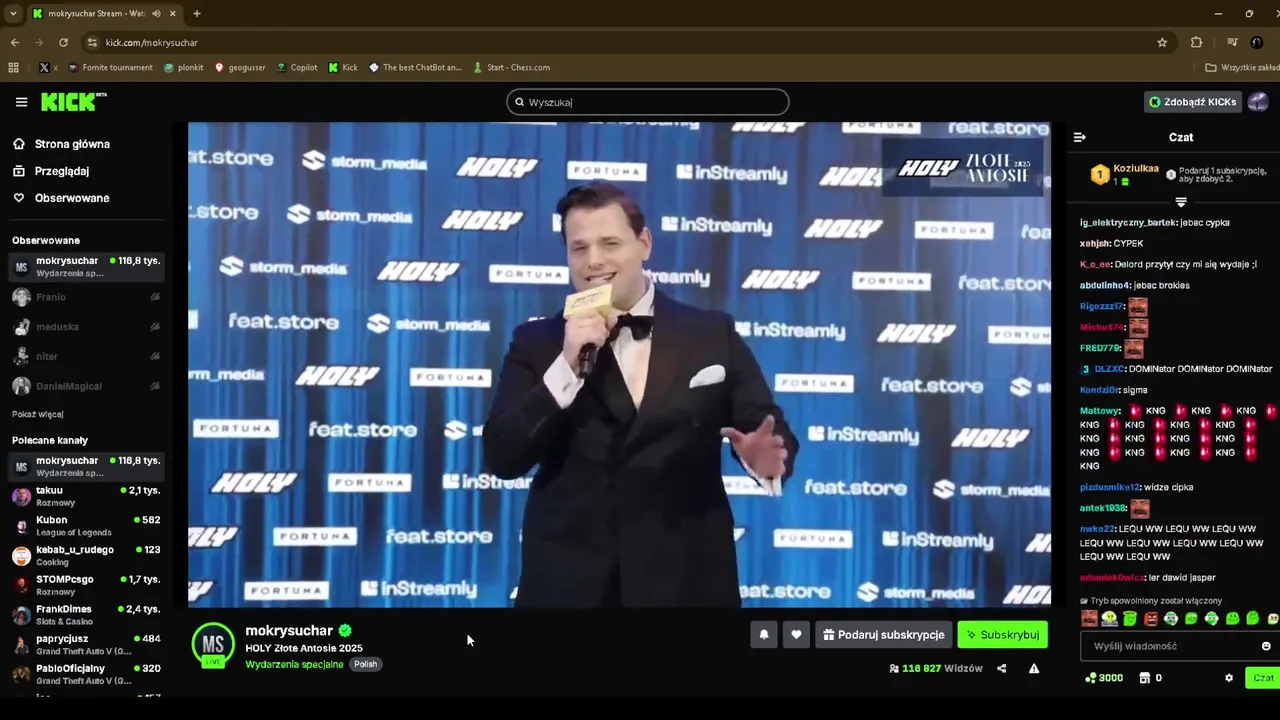Click the angry red emote in quick emotes
The image size is (1280, 720).
coord(1151,619)
